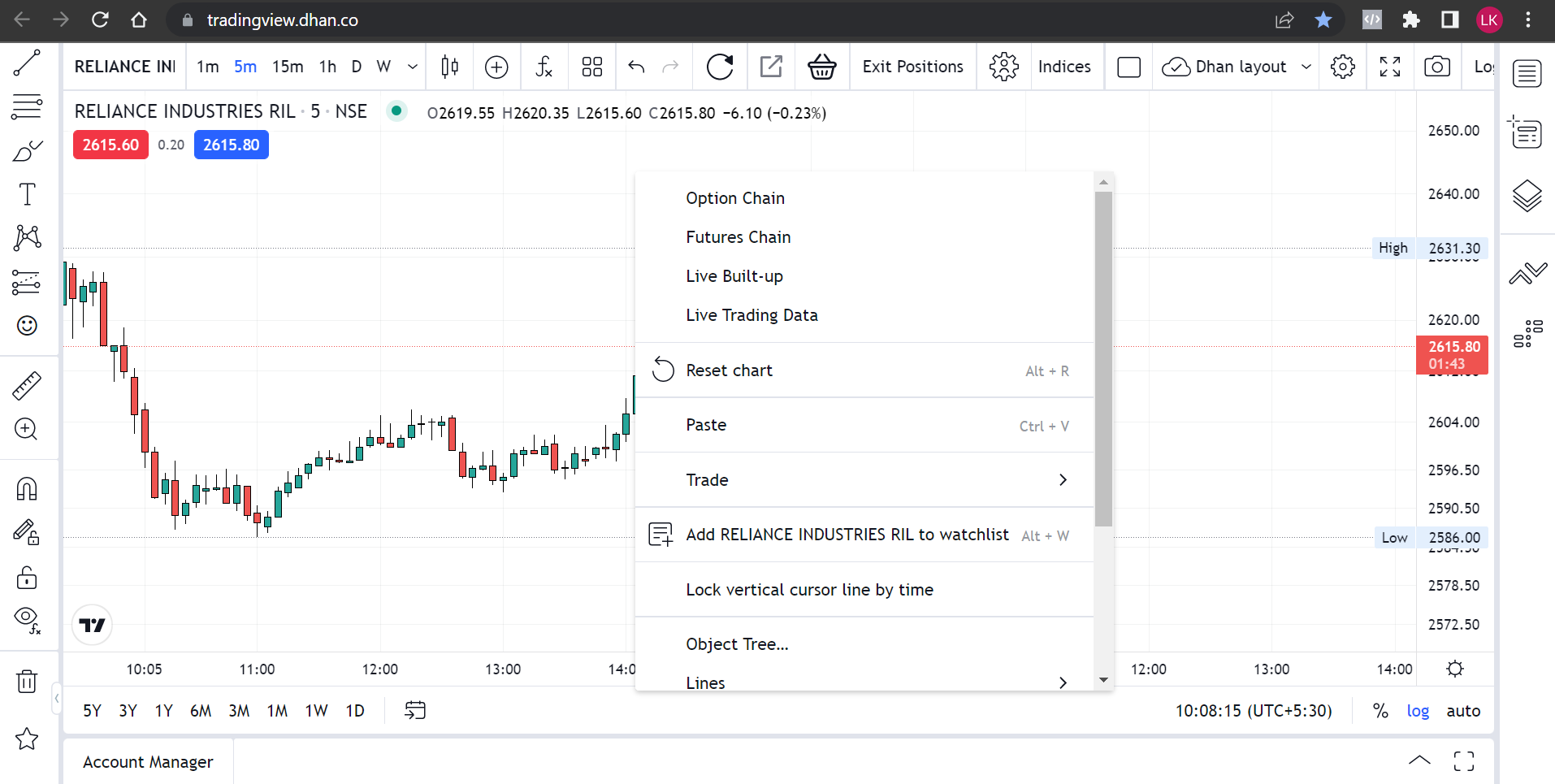The image size is (1555, 784).
Task: Select the Text annotation tool
Action: [27, 194]
